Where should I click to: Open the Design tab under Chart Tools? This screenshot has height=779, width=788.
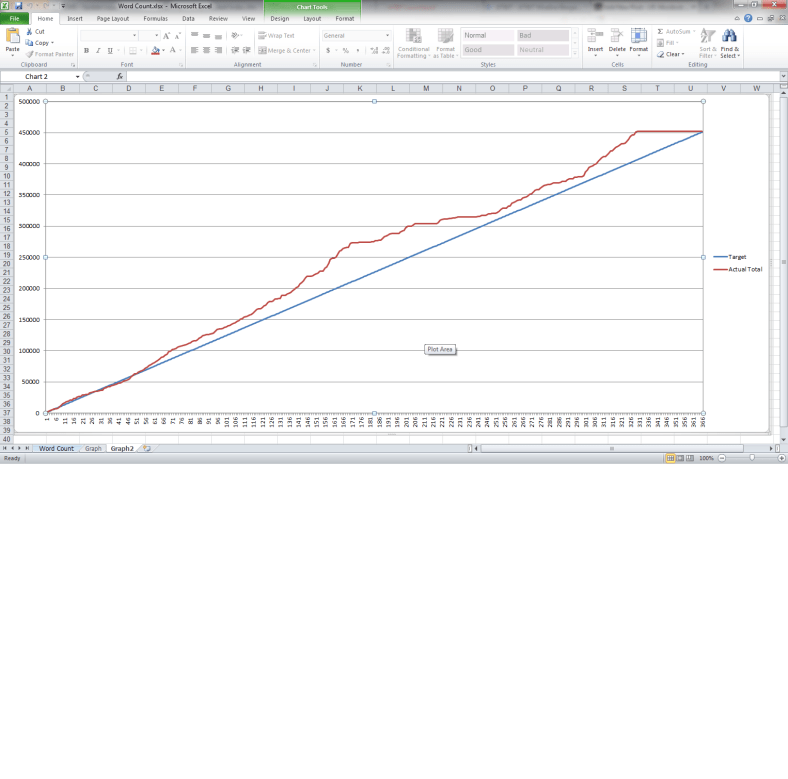click(280, 18)
